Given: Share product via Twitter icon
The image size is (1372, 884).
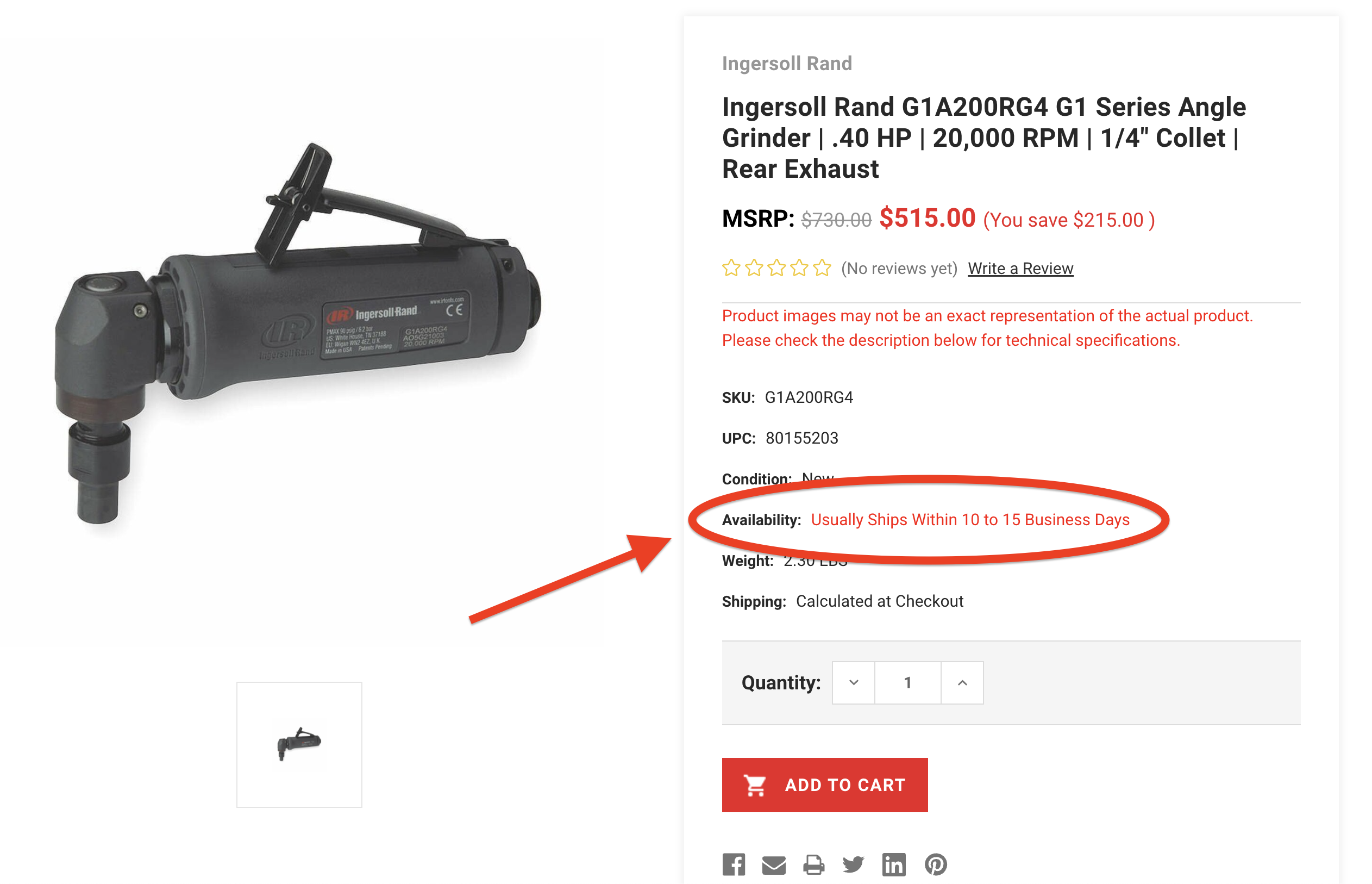Looking at the screenshot, I should [x=853, y=864].
